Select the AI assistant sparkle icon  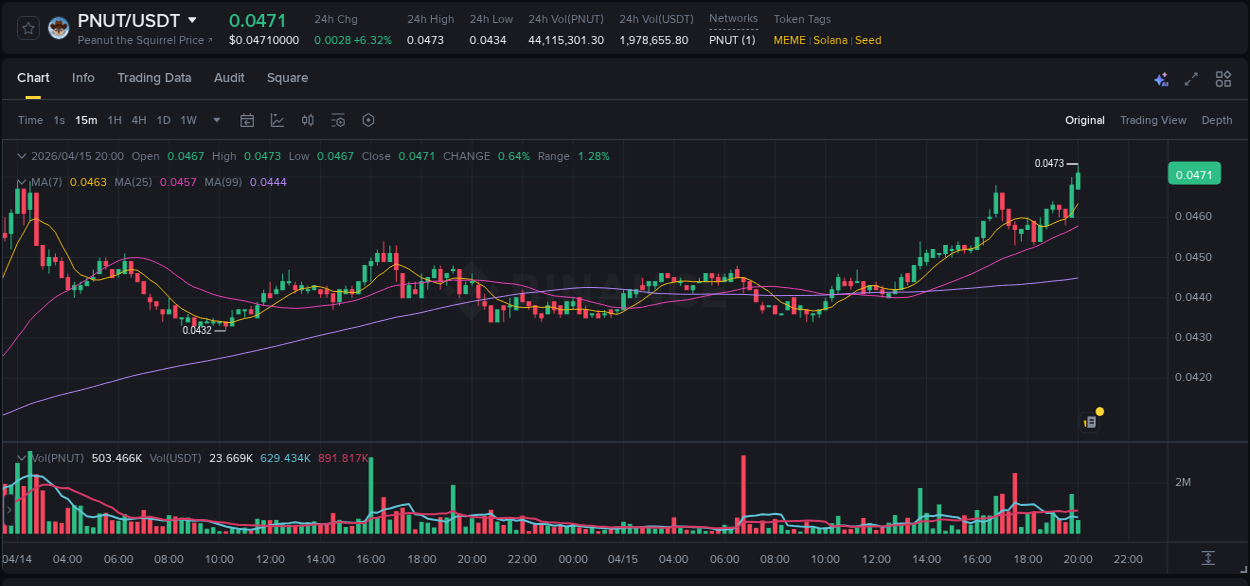tap(1161, 78)
